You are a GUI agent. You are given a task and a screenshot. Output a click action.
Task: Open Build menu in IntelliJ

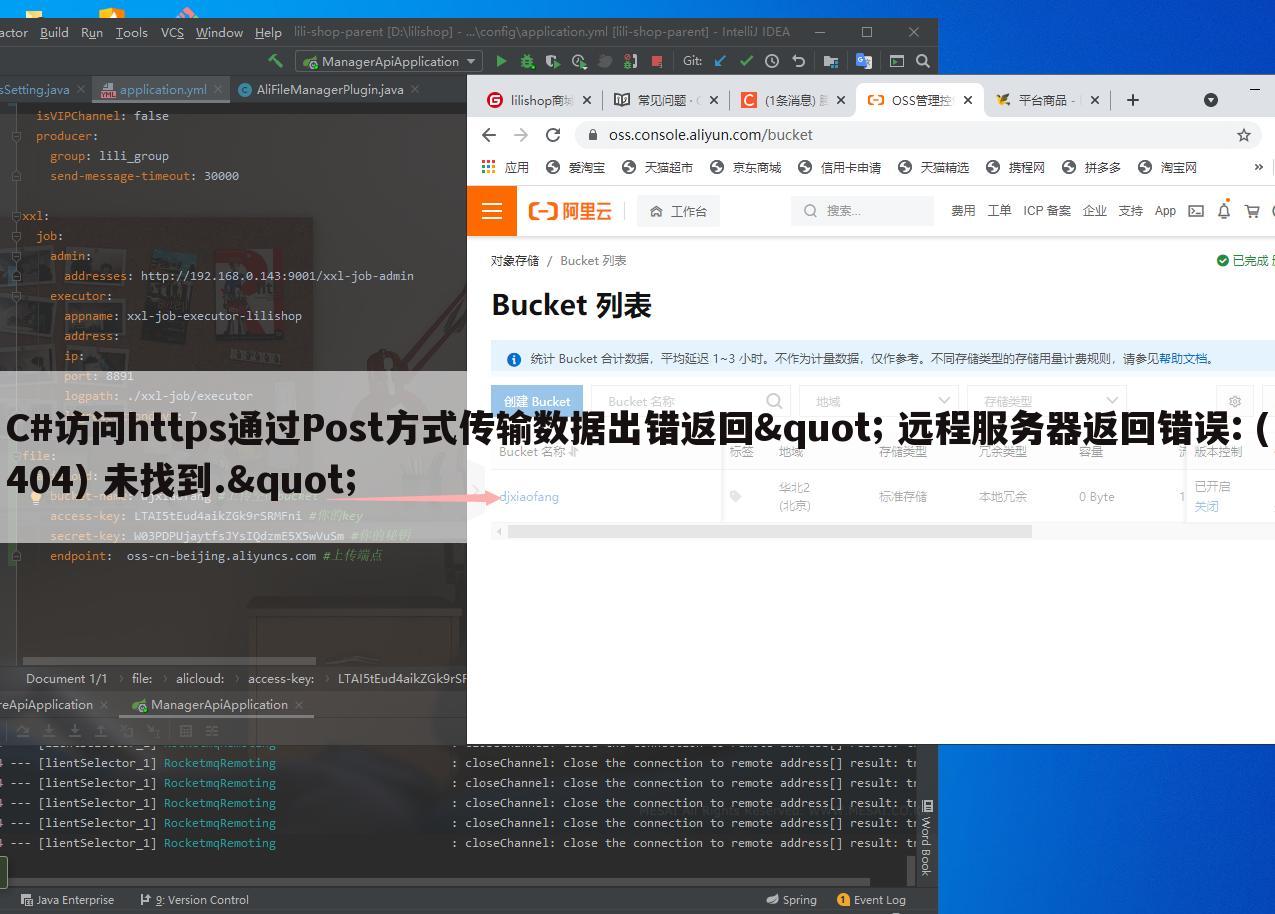click(54, 32)
